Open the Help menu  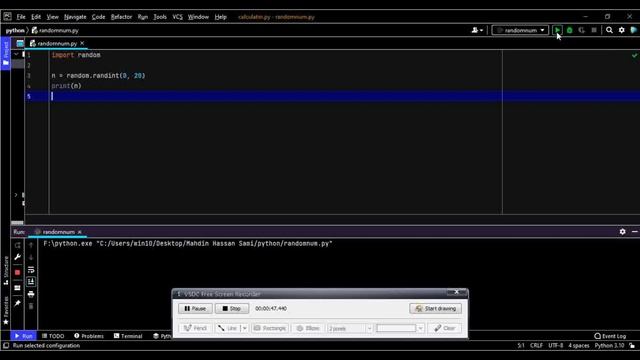[x=220, y=17]
